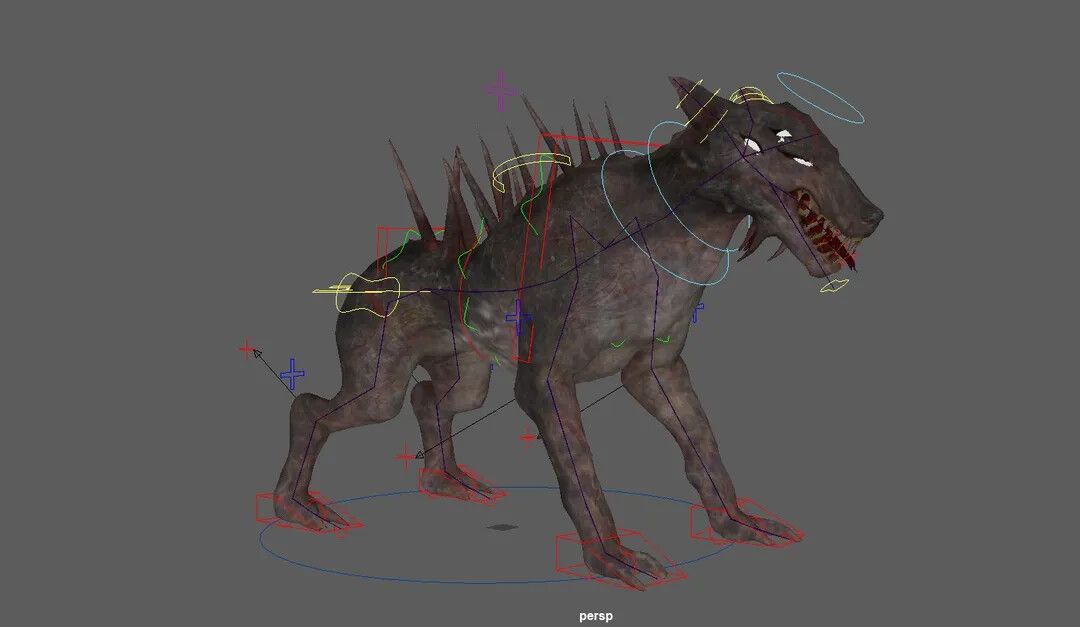This screenshot has height=627, width=1080.
Task: Select the red box control on the rear-left foot
Action: pyautogui.click(x=309, y=514)
